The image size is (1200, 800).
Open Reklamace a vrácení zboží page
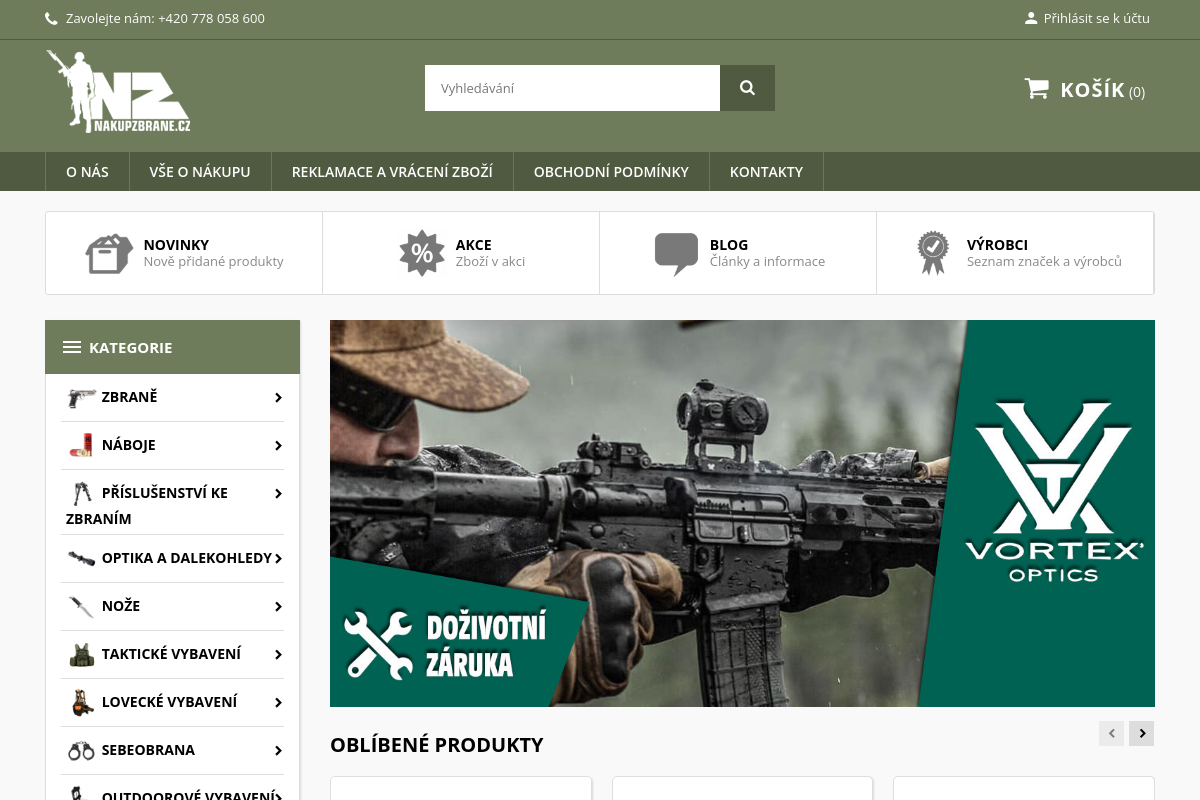tap(392, 171)
